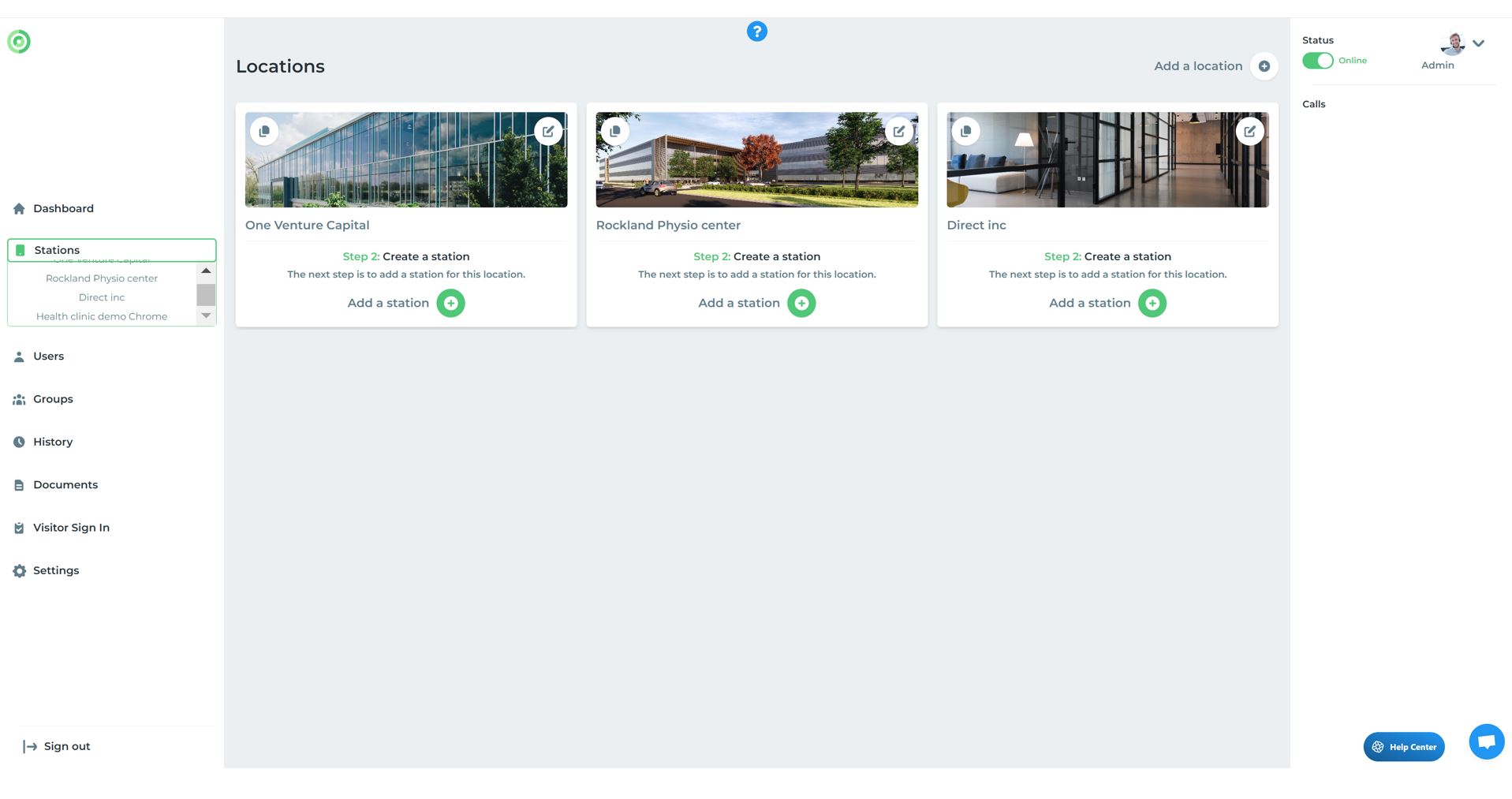The height and width of the screenshot is (799, 1512).
Task: Copy the Rockland Physio center location
Action: (615, 131)
